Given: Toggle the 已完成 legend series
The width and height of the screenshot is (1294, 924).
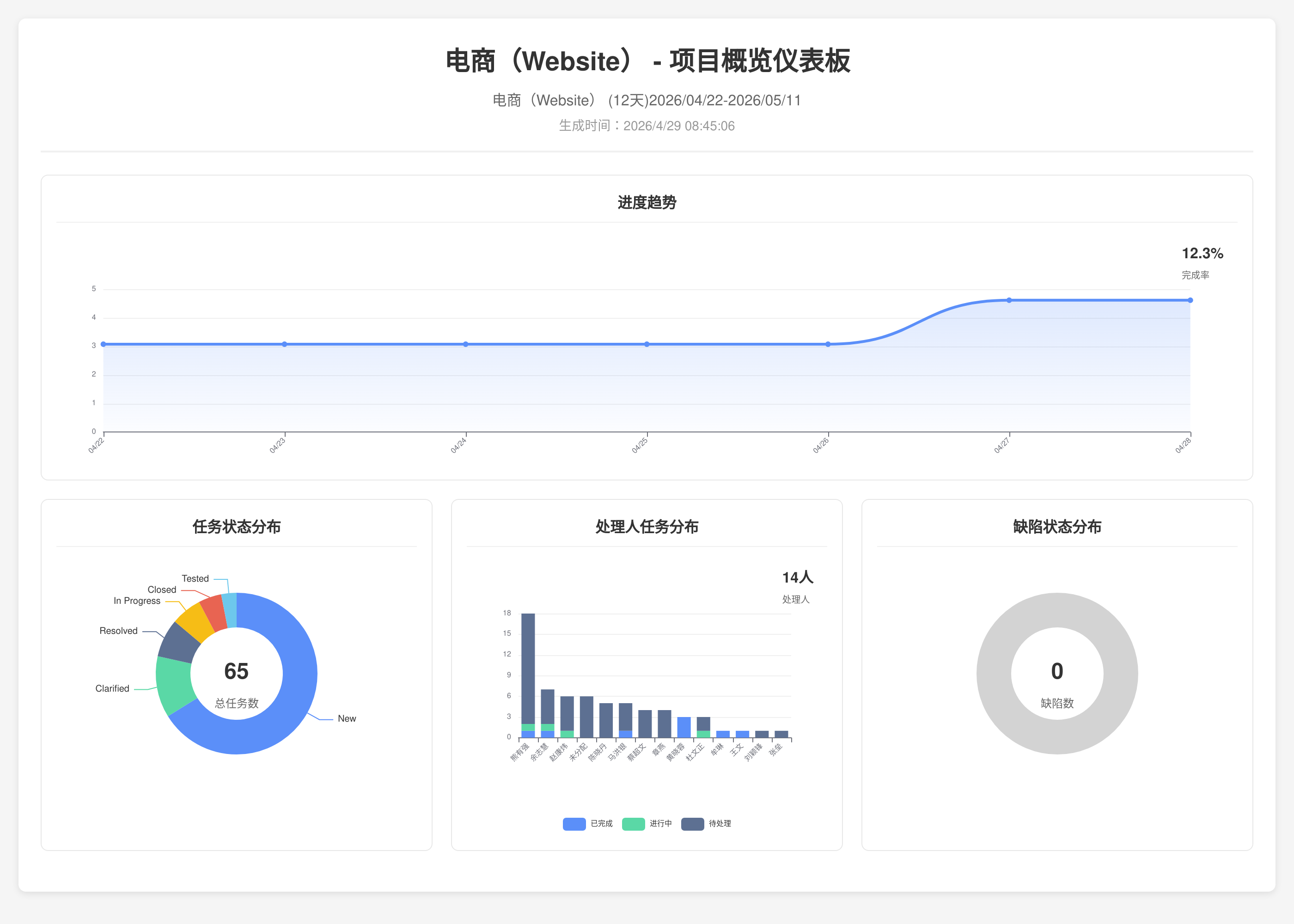Looking at the screenshot, I should tap(574, 824).
